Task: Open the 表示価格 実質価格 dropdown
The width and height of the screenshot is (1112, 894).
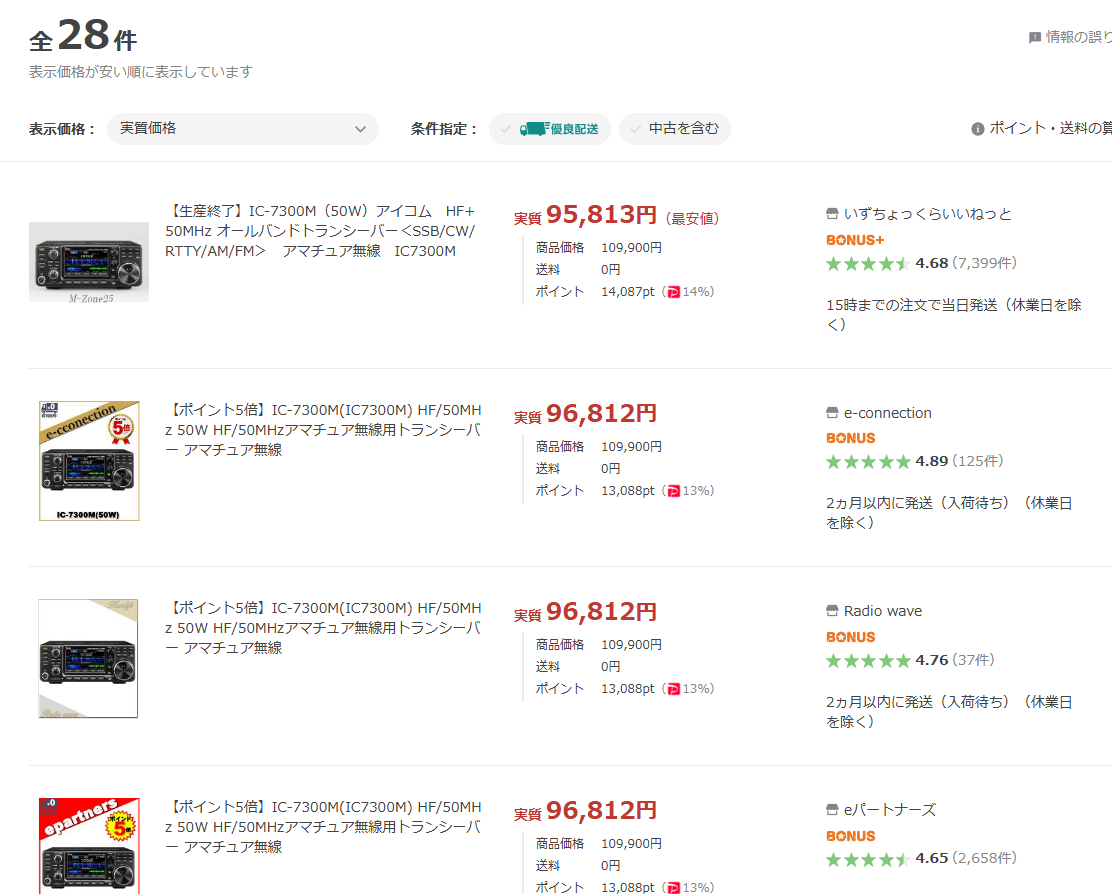Action: (x=242, y=129)
